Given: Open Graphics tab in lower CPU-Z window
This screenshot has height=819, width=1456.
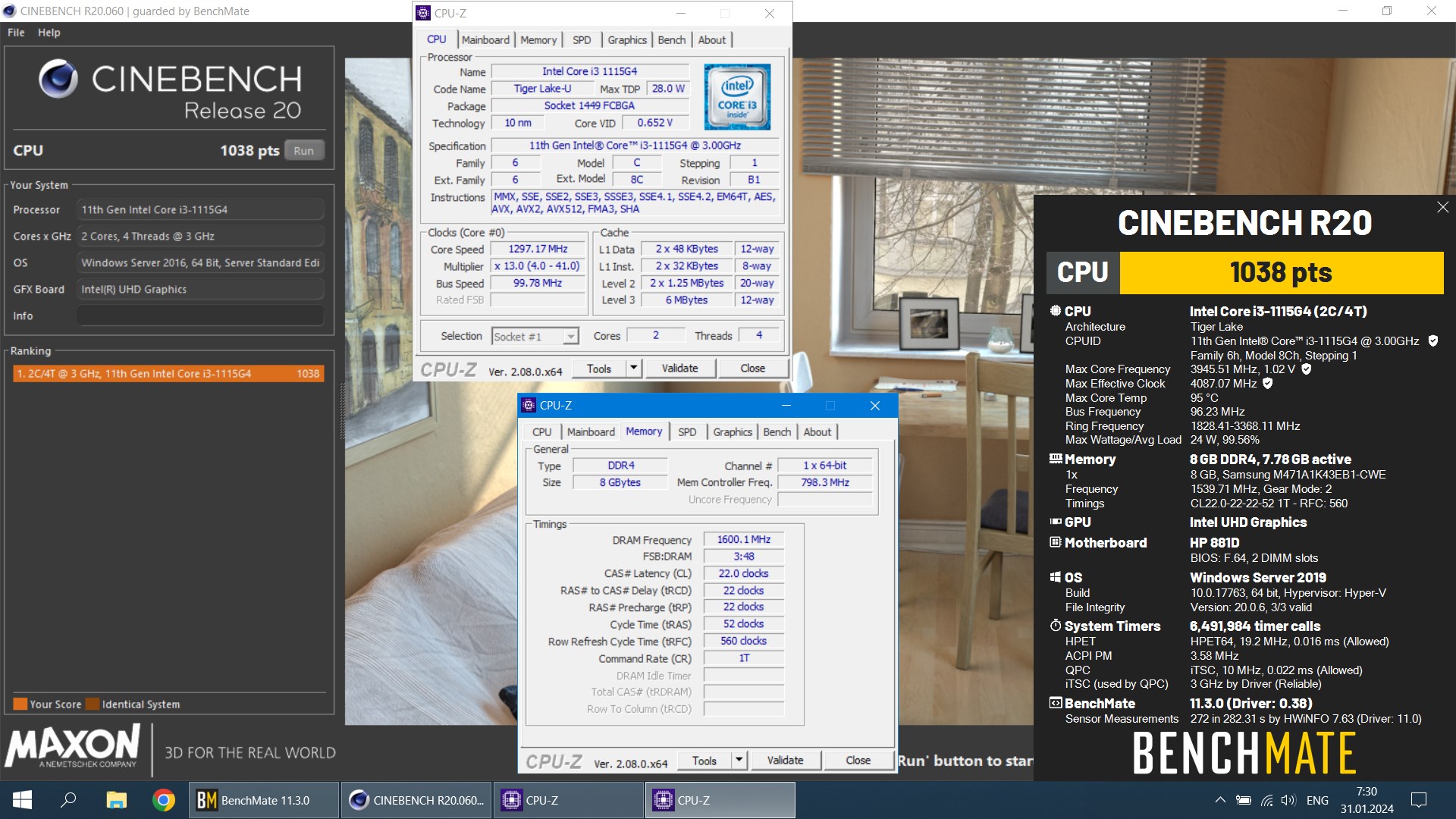Looking at the screenshot, I should pyautogui.click(x=733, y=431).
